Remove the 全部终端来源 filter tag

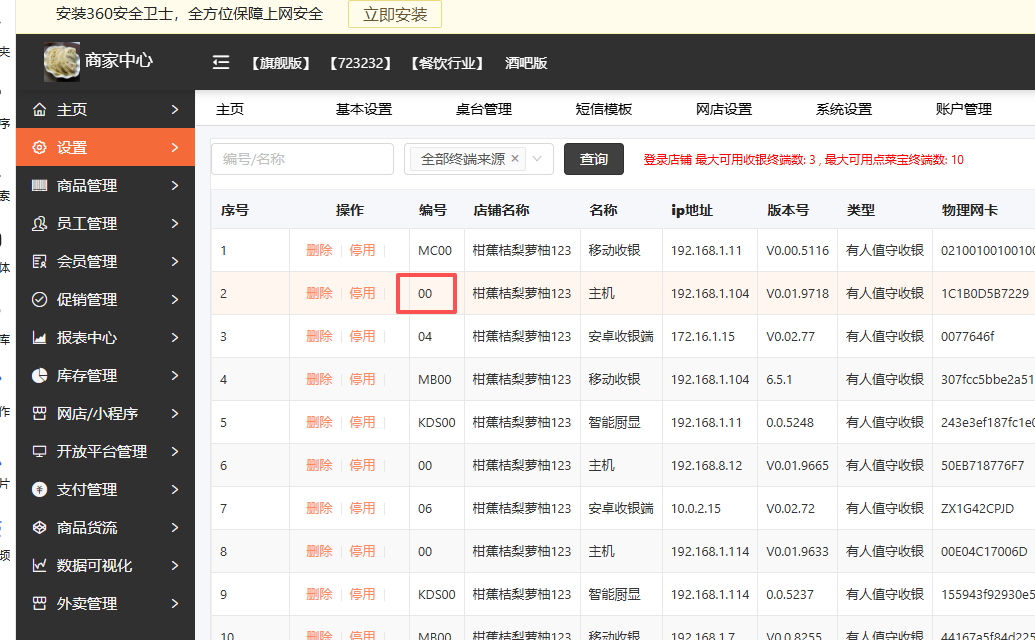point(515,158)
